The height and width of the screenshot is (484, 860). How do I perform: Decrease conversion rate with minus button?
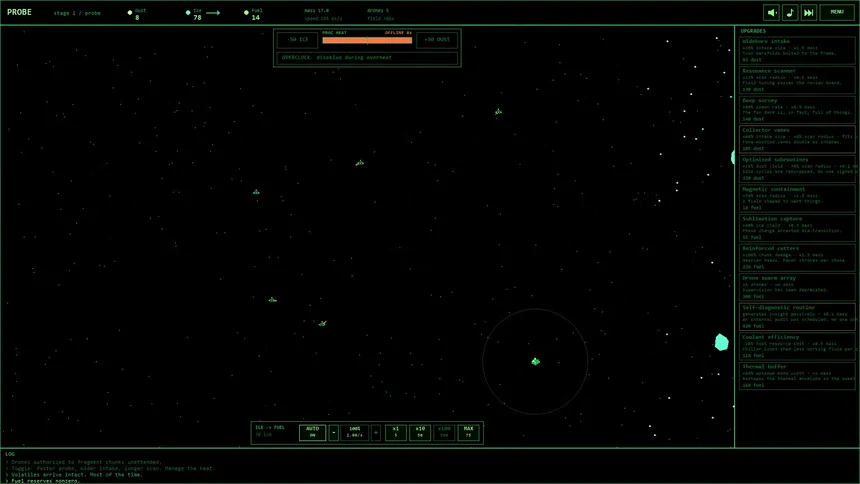pyautogui.click(x=334, y=432)
